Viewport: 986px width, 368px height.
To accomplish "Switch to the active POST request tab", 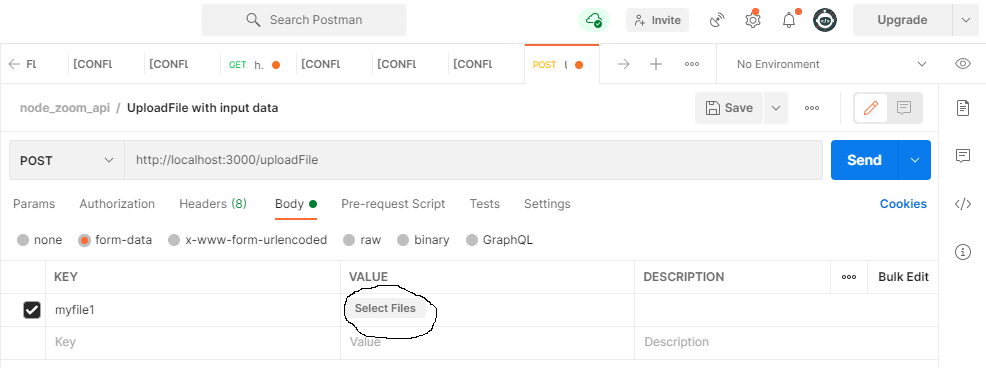I will click(x=562, y=64).
